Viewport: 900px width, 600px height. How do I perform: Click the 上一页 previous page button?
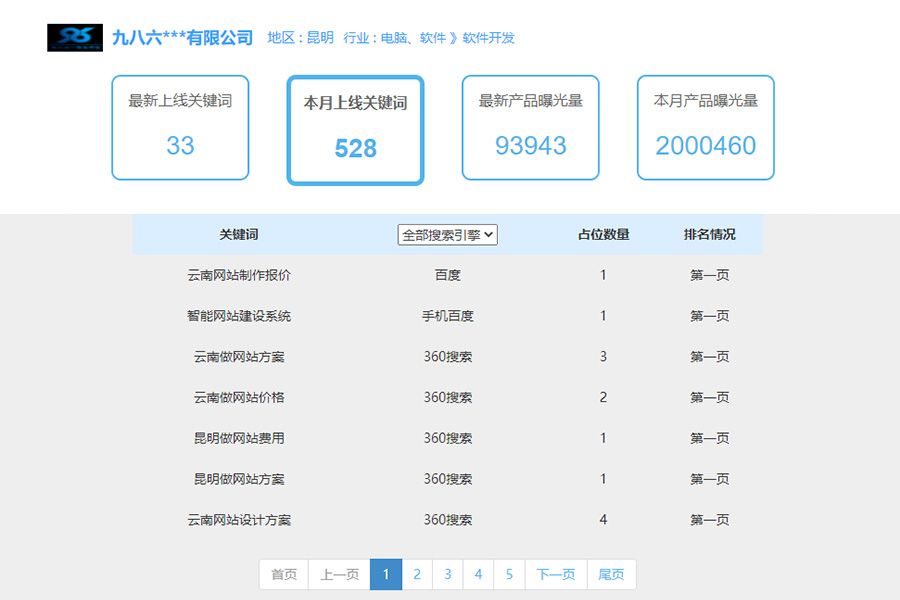pyautogui.click(x=339, y=574)
